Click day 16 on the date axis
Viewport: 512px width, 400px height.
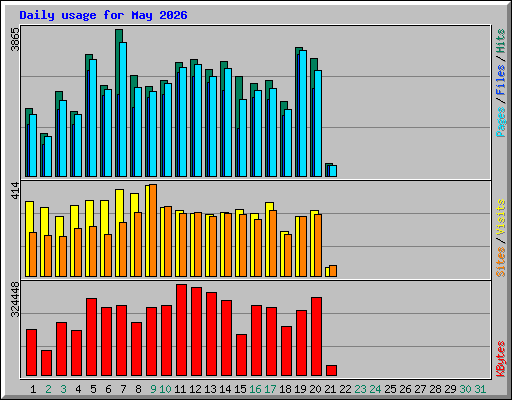click(255, 389)
